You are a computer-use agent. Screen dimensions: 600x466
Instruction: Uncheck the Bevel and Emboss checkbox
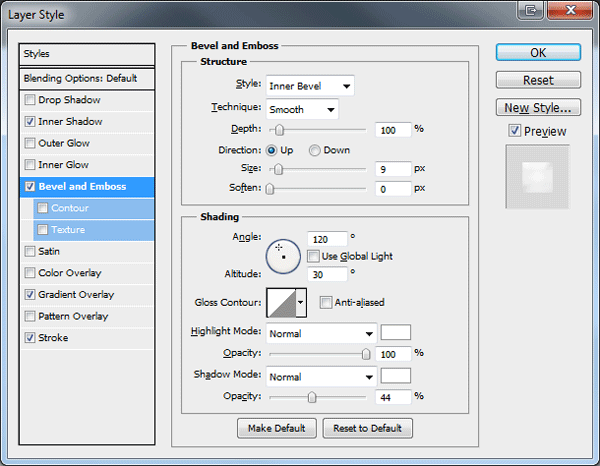pyautogui.click(x=30, y=186)
